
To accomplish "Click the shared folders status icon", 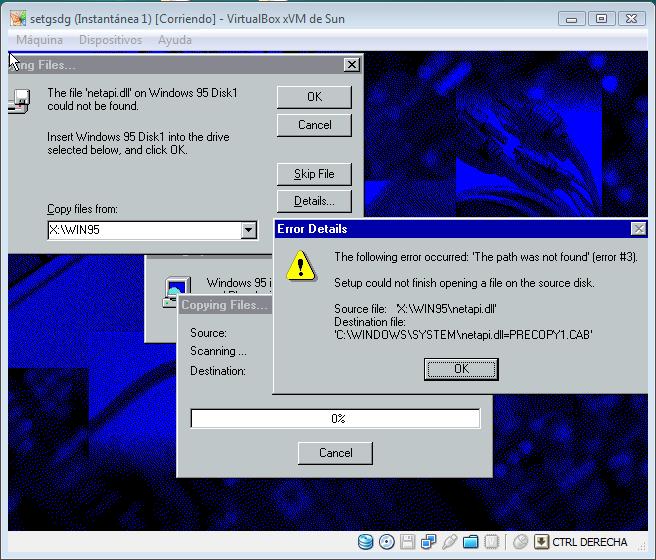I will coord(471,542).
